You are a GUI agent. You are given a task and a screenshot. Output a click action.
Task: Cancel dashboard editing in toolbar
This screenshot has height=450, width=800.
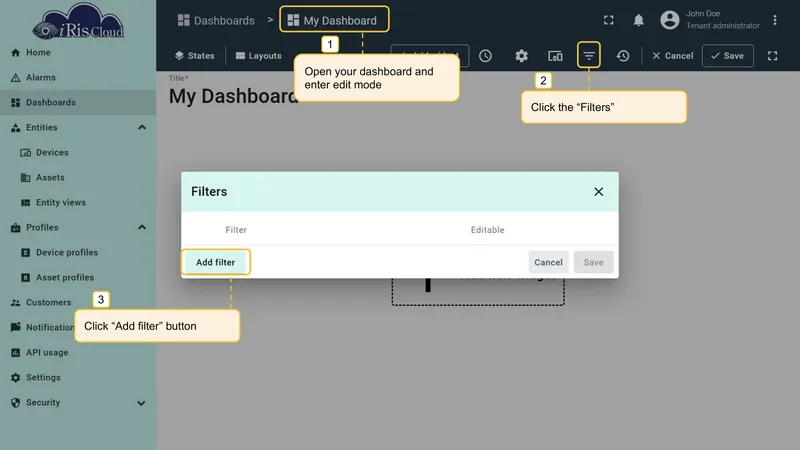(672, 56)
